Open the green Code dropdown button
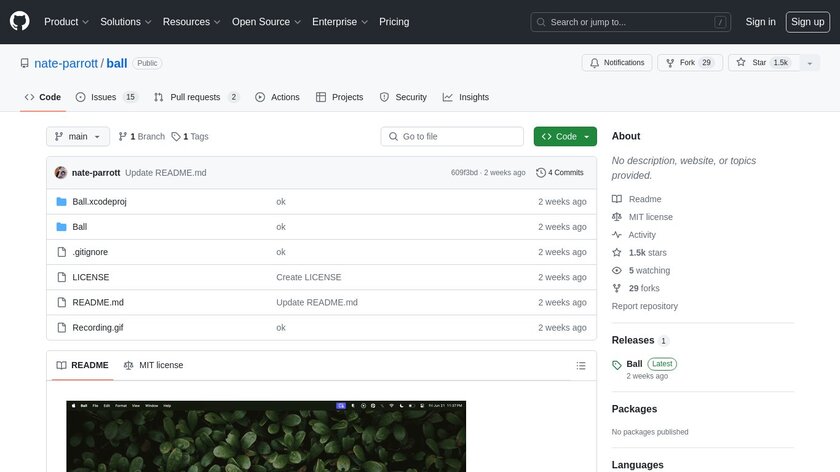Viewport: 840px width, 472px height. click(565, 136)
